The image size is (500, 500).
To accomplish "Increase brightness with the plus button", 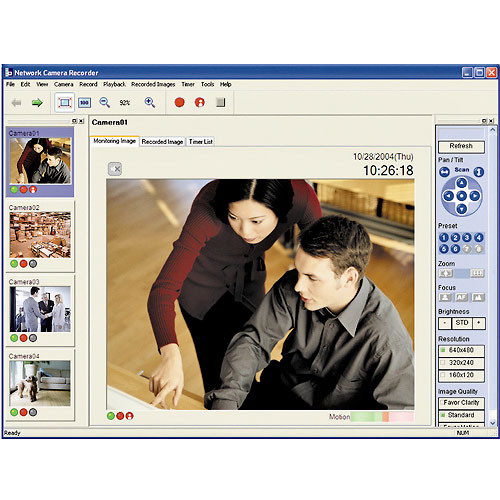I will pos(479,323).
